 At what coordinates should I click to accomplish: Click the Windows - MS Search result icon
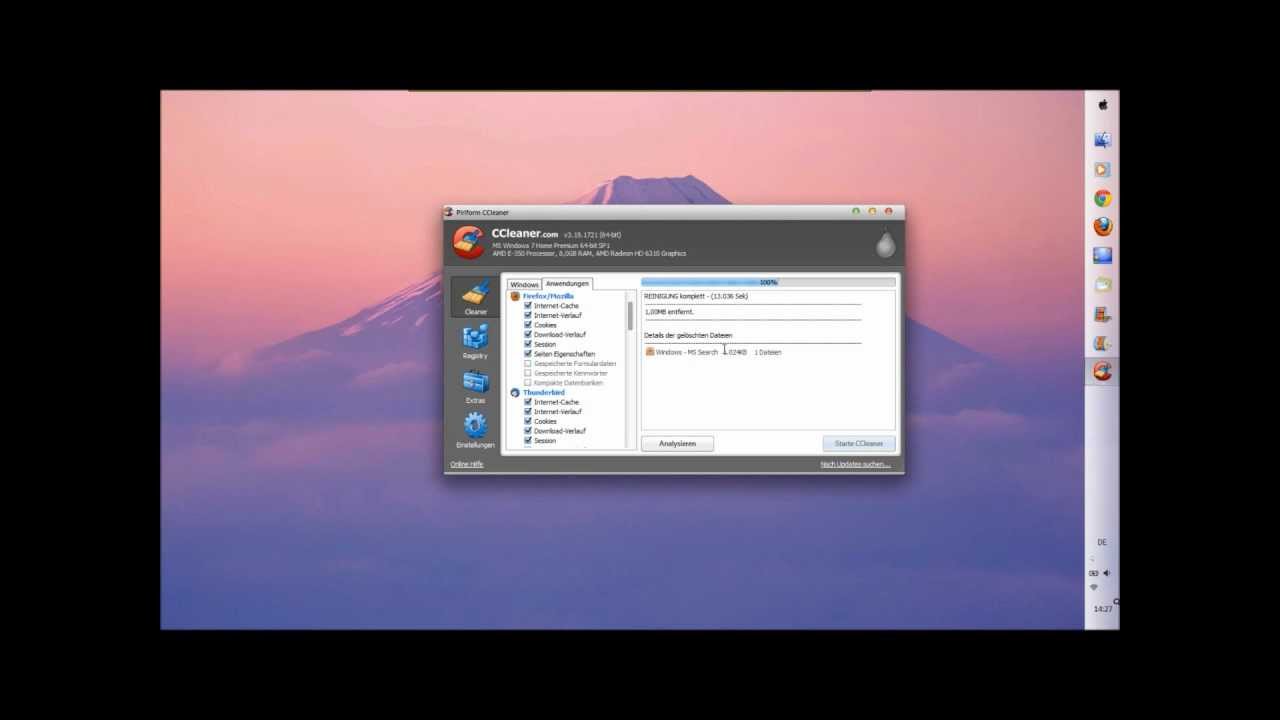(x=650, y=352)
